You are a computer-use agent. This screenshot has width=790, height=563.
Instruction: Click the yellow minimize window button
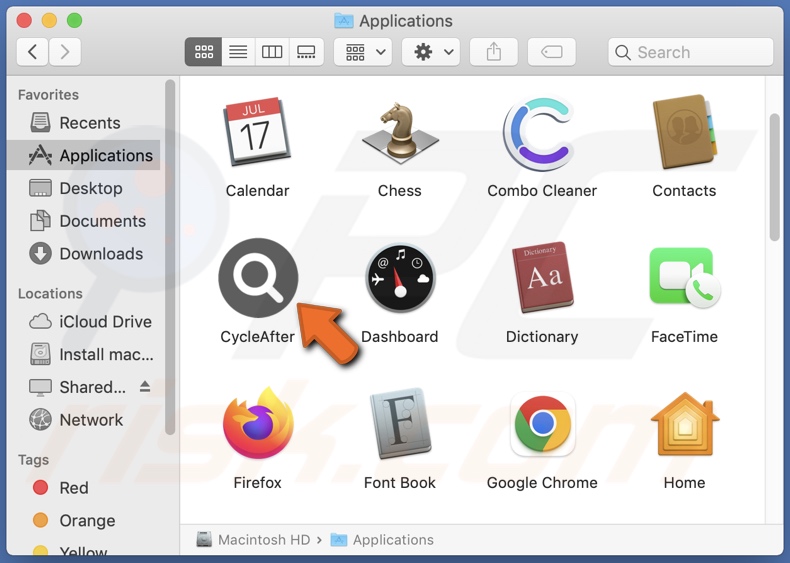coord(49,21)
